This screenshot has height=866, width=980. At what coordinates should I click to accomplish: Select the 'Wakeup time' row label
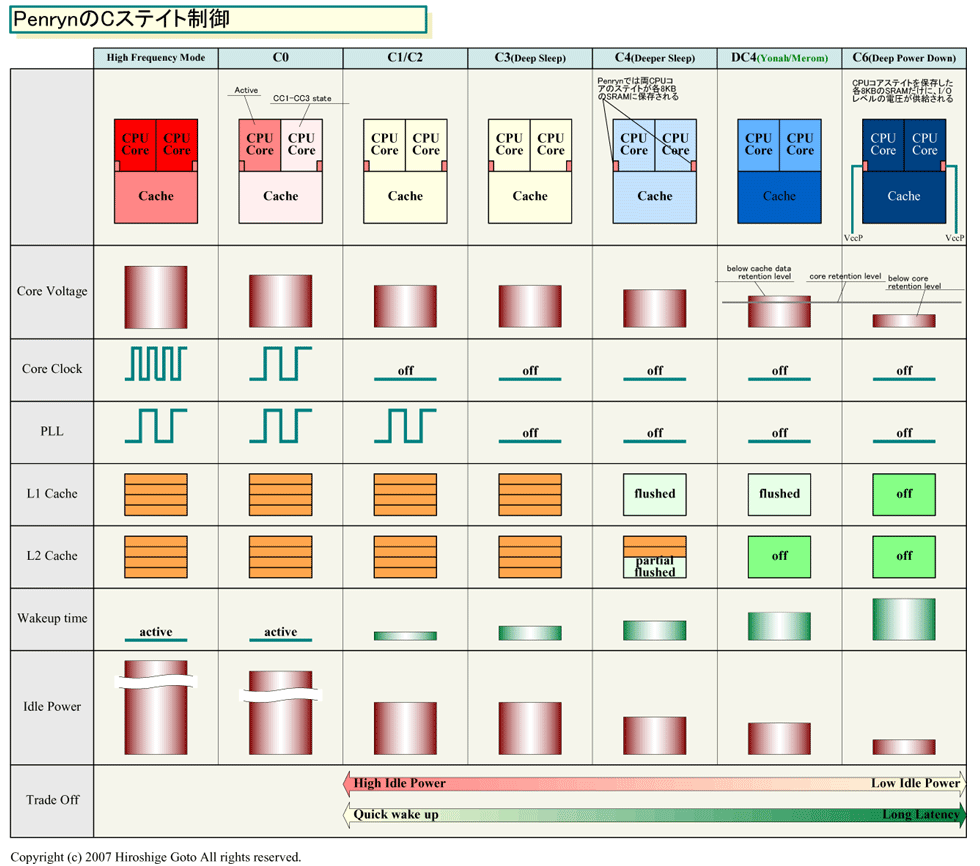coord(52,618)
